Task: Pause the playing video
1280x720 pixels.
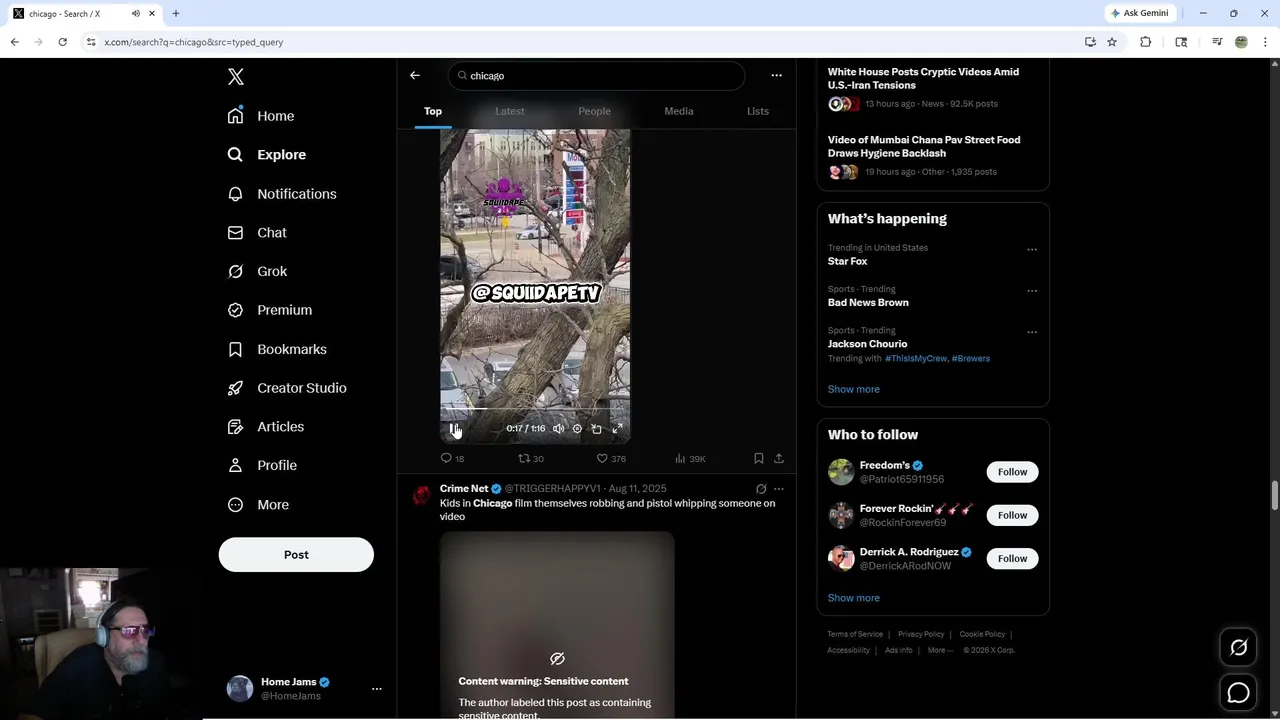Action: coord(454,429)
